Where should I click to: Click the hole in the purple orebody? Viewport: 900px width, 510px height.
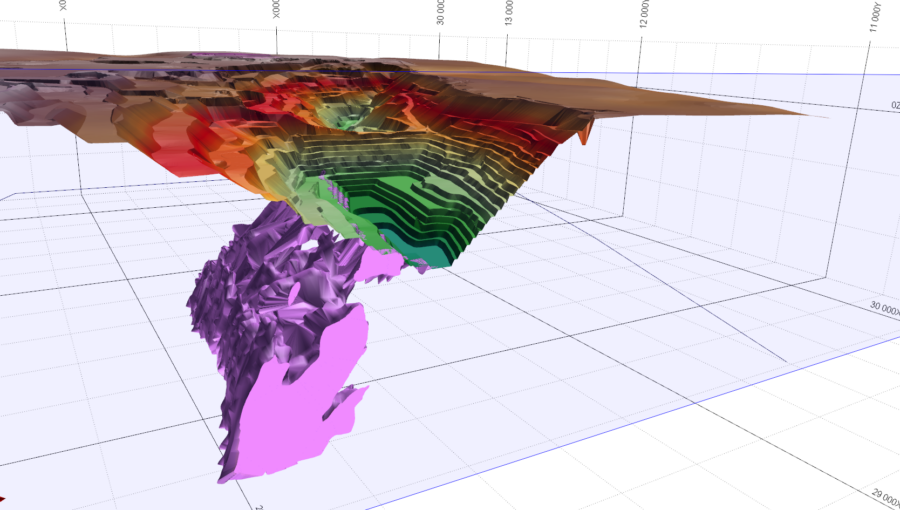(309, 245)
